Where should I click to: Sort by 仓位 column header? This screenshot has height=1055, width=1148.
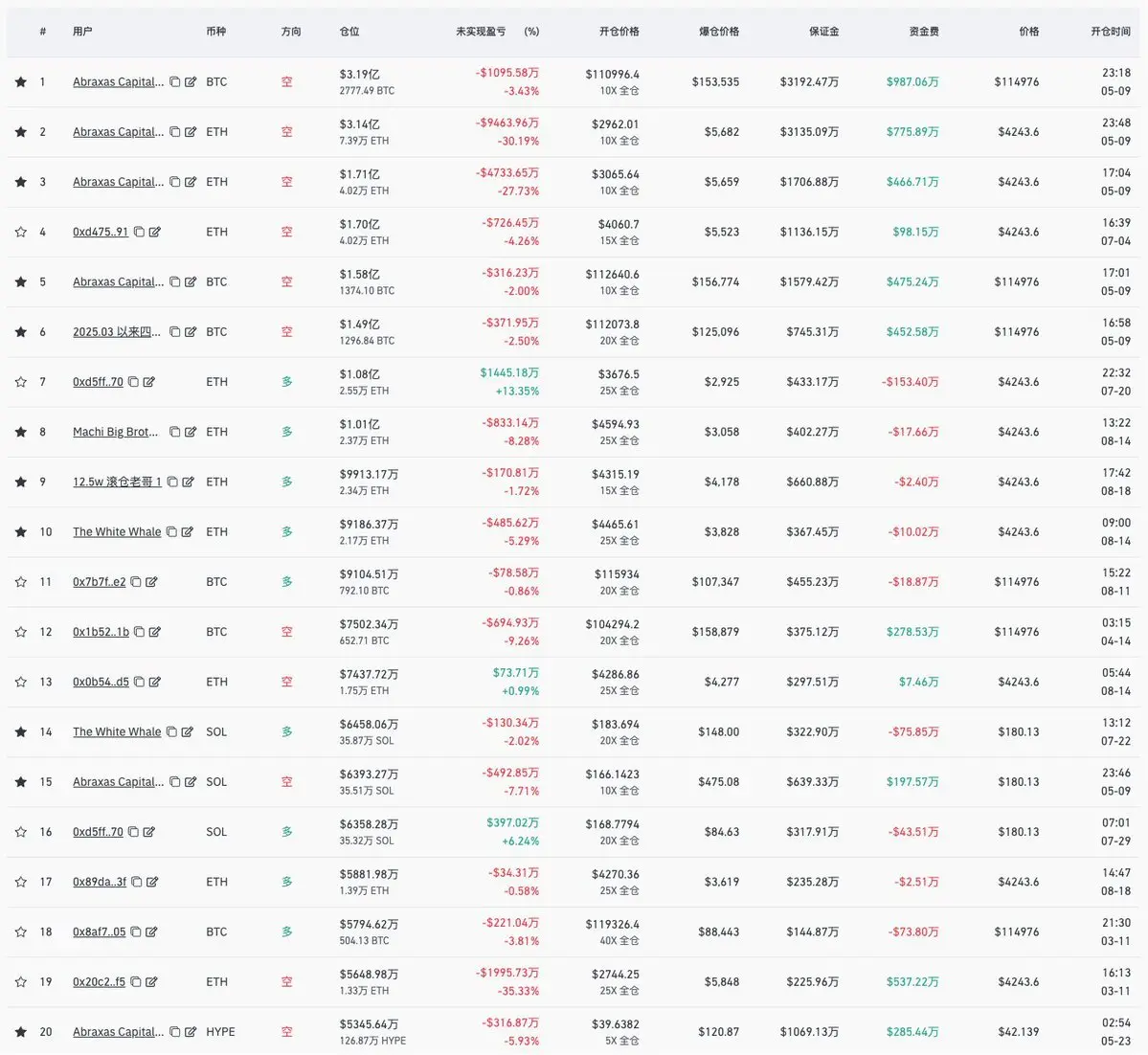pyautogui.click(x=350, y=32)
